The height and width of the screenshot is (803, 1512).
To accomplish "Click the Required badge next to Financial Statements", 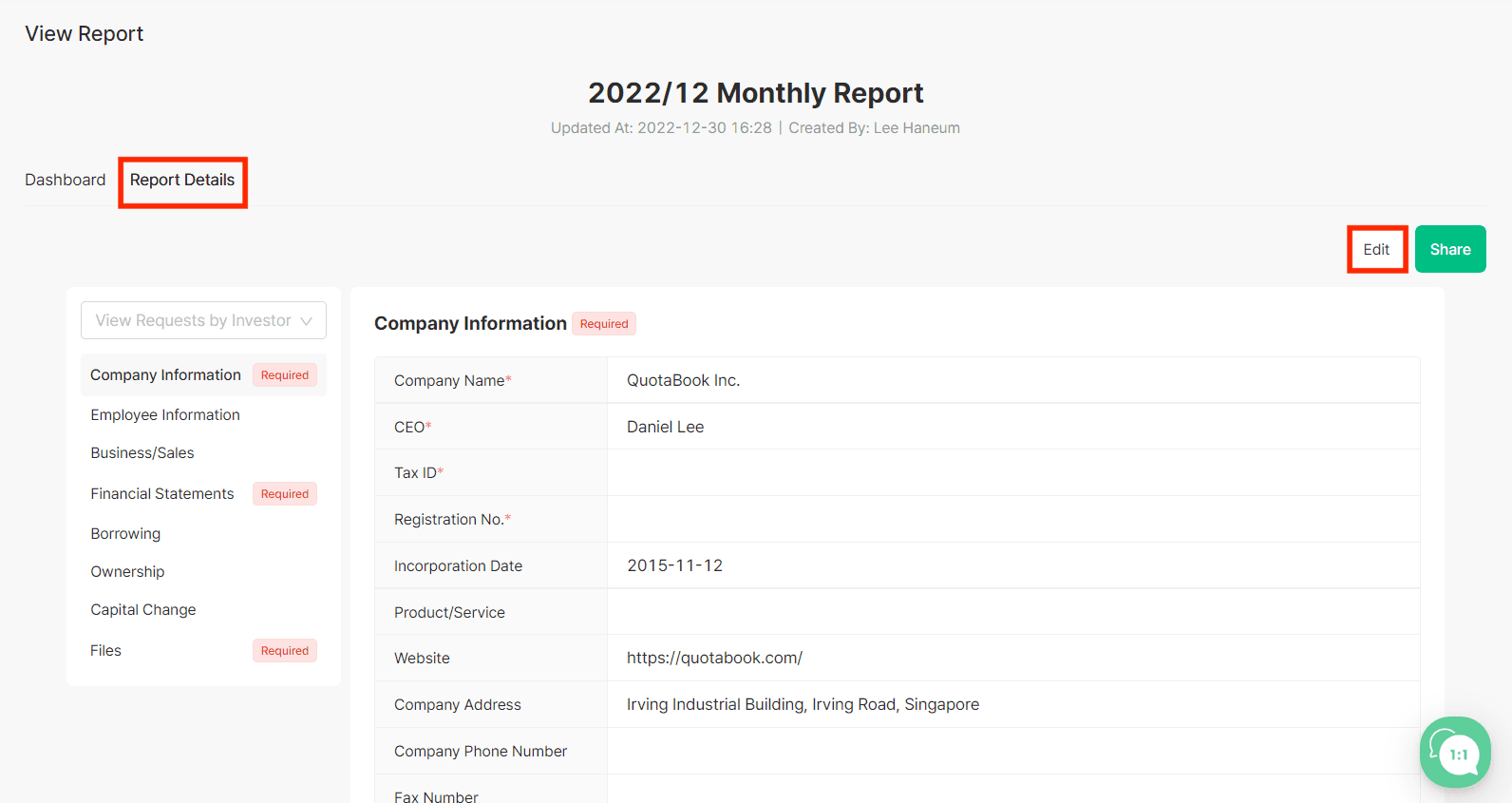I will point(285,494).
